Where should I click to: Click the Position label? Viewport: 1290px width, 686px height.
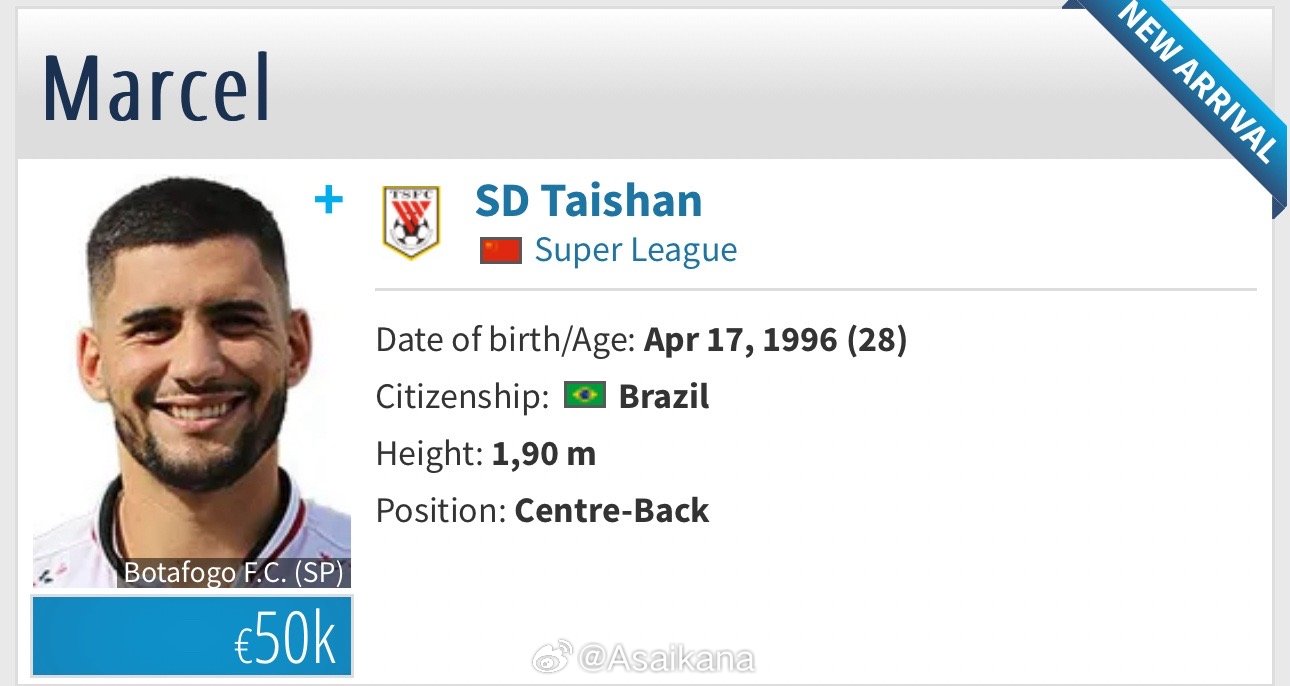click(x=441, y=511)
